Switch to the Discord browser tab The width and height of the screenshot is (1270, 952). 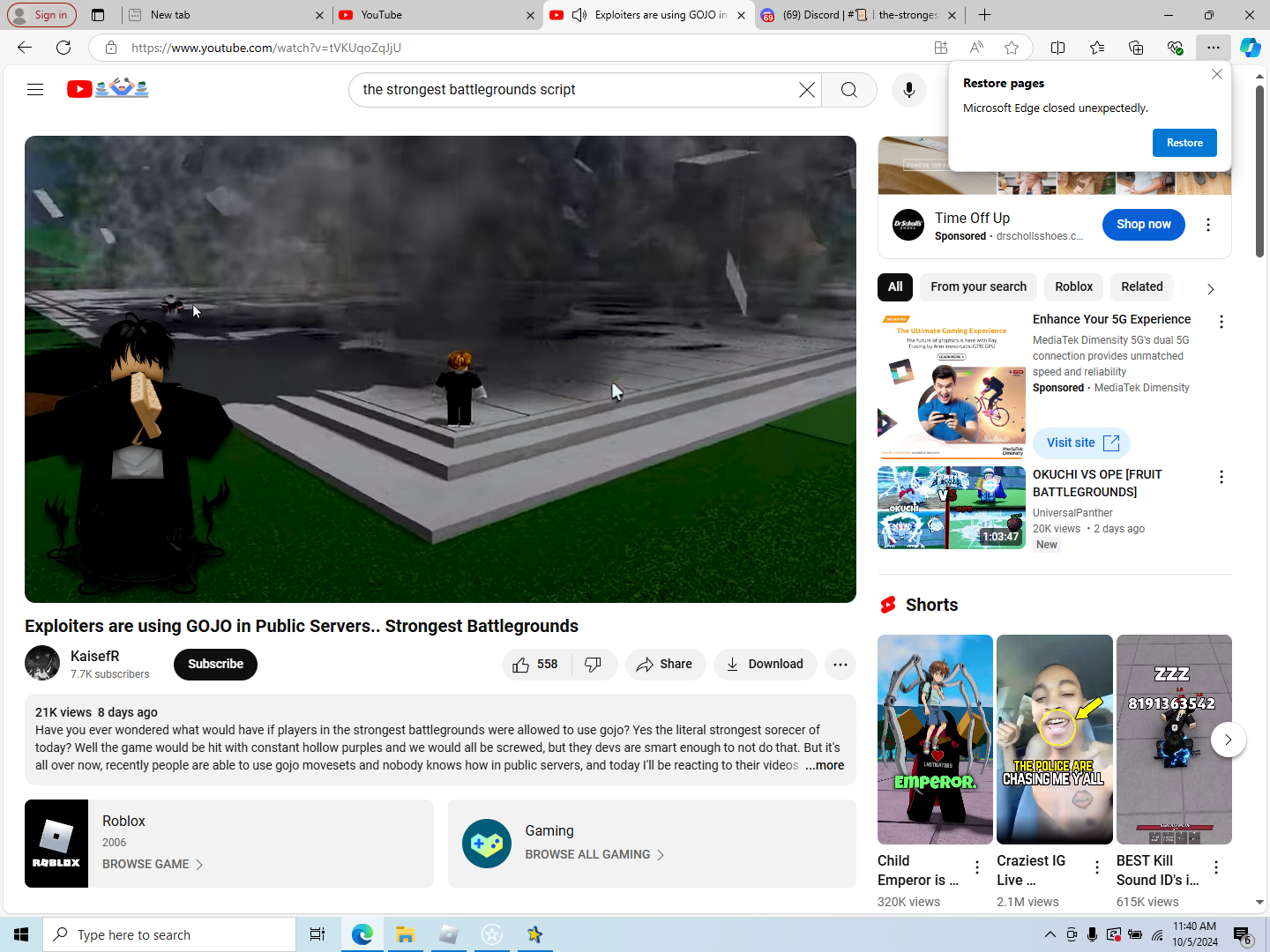(860, 15)
